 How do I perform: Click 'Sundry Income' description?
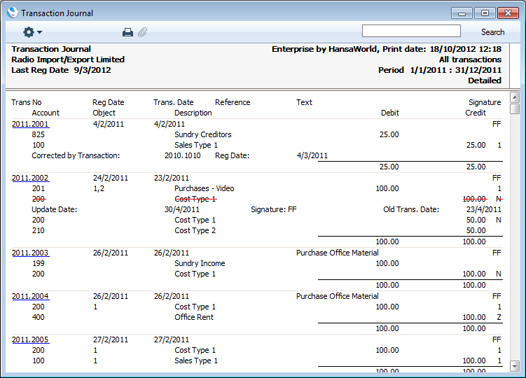(200, 263)
